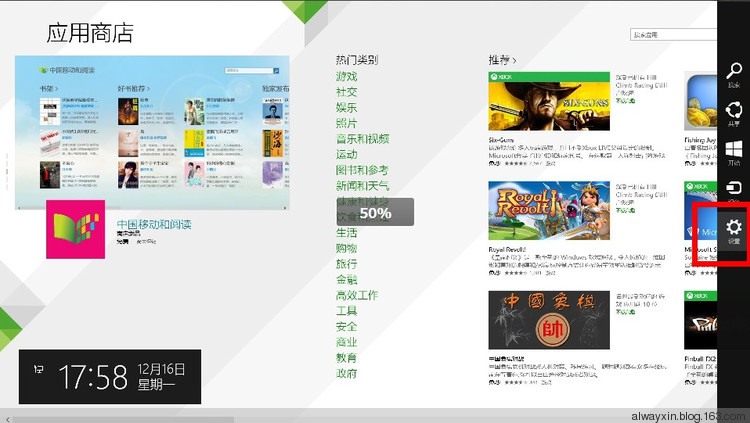Browse the 运动 category

pyautogui.click(x=346, y=155)
